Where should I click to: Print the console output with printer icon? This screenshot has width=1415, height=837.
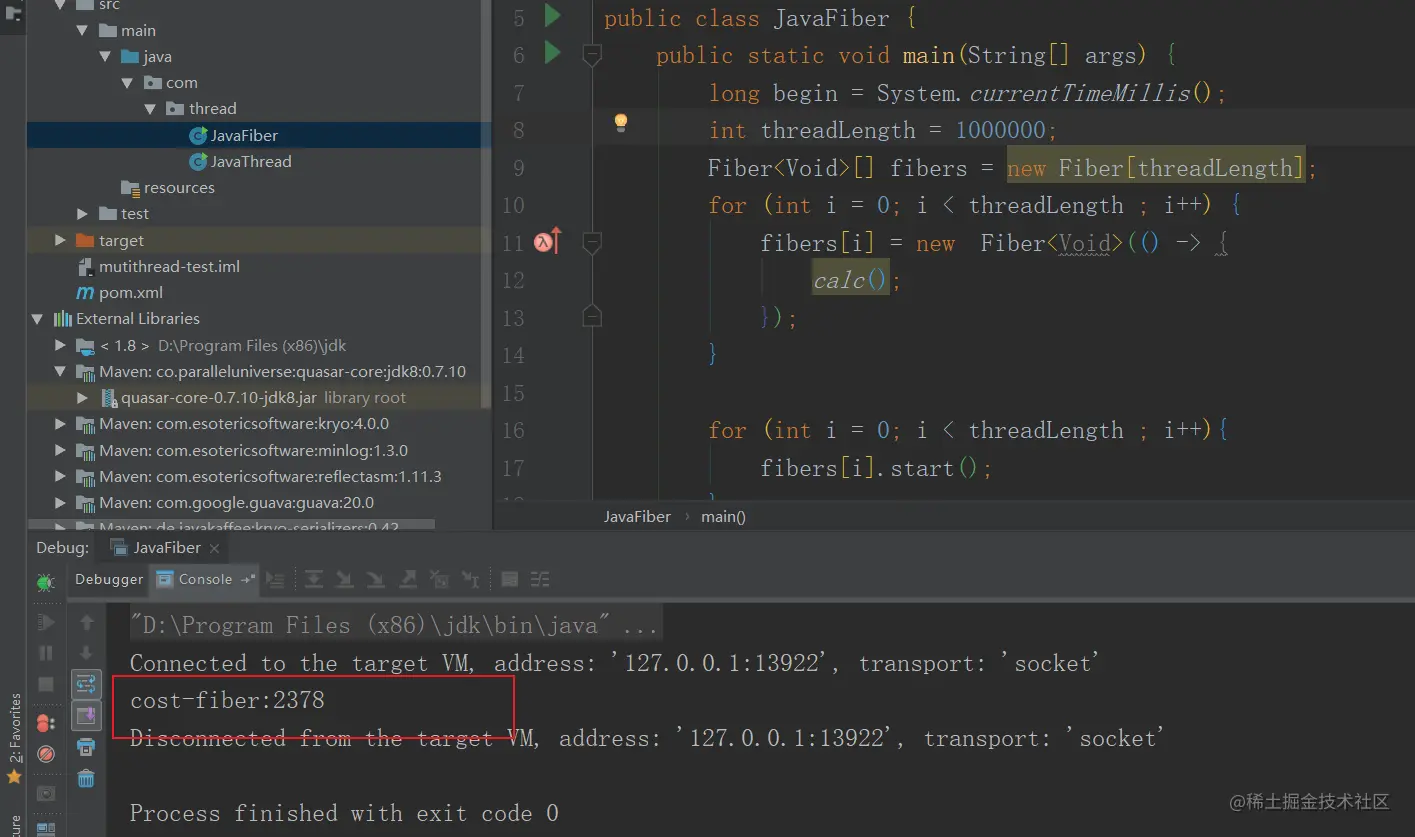coord(87,747)
